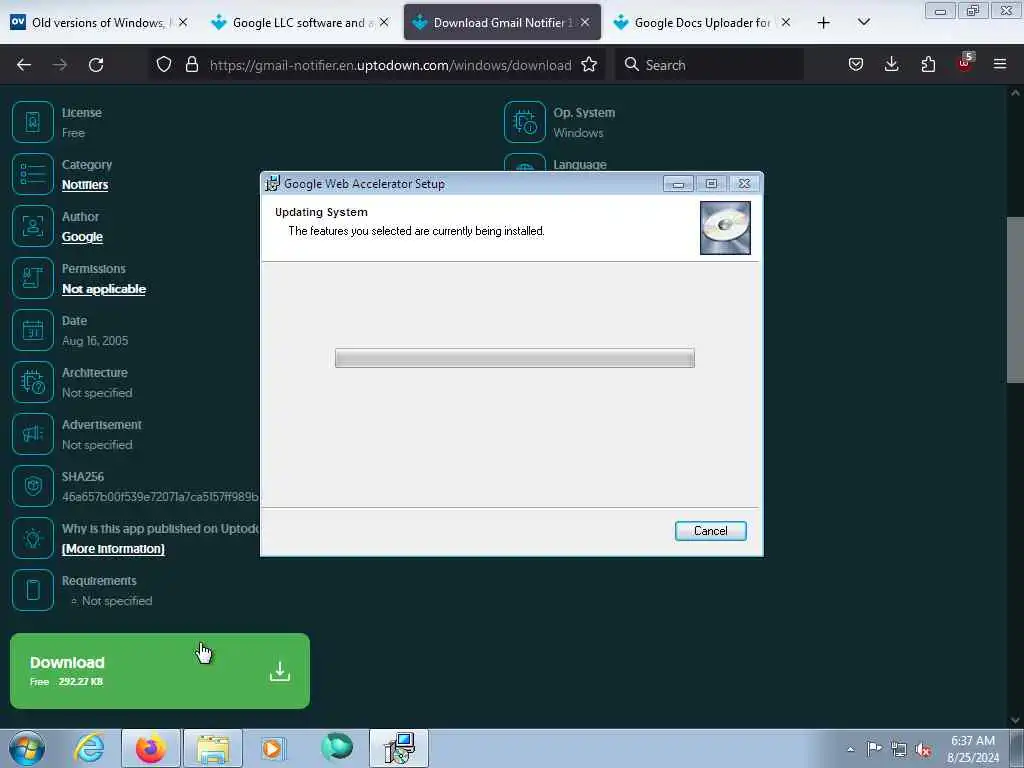The height and width of the screenshot is (768, 1024).
Task: Click the network status tray icon
Action: tap(899, 749)
